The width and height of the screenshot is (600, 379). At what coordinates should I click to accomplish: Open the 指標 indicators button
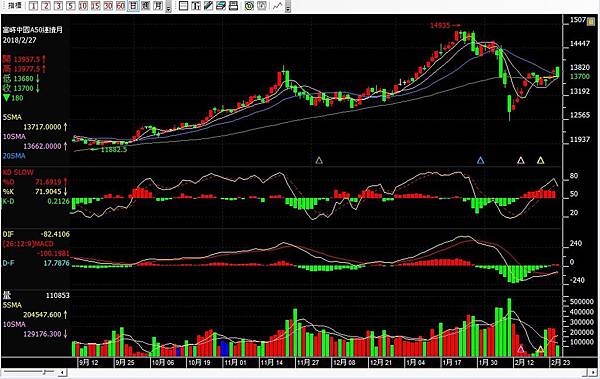click(15, 6)
